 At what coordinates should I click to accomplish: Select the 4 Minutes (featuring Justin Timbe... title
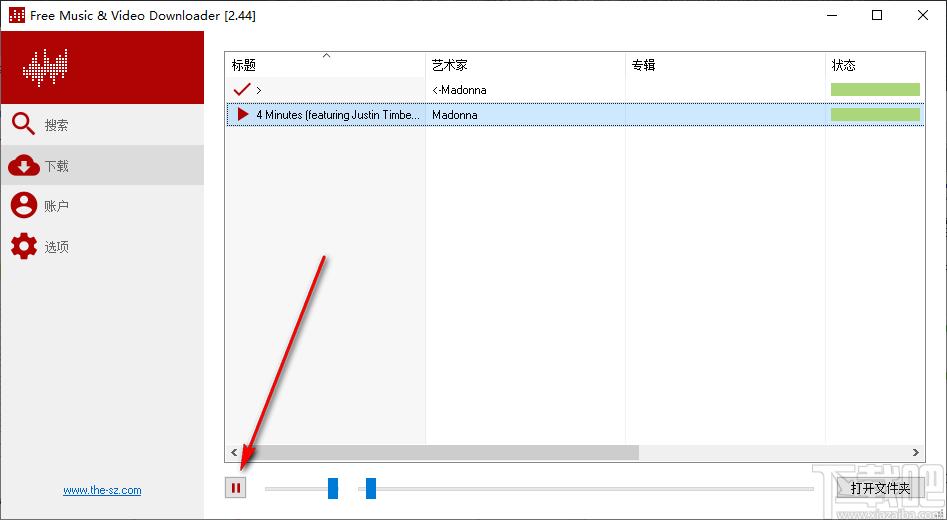point(338,114)
